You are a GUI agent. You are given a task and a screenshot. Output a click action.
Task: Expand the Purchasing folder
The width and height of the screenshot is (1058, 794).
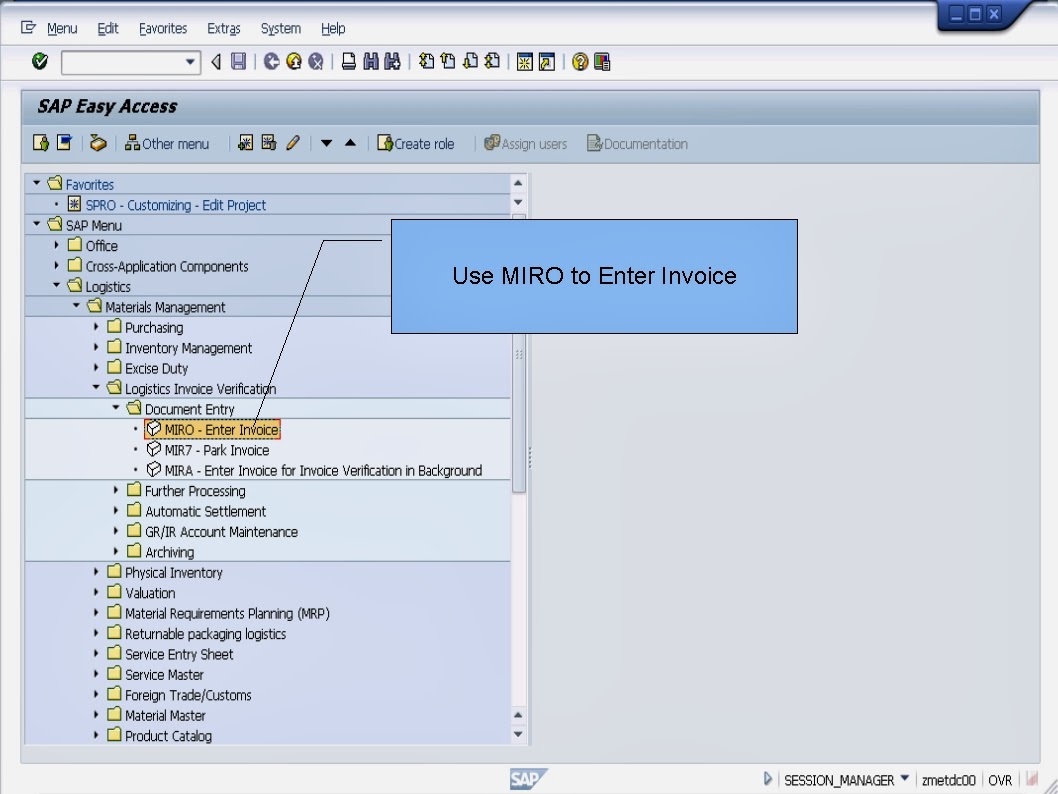(x=96, y=327)
